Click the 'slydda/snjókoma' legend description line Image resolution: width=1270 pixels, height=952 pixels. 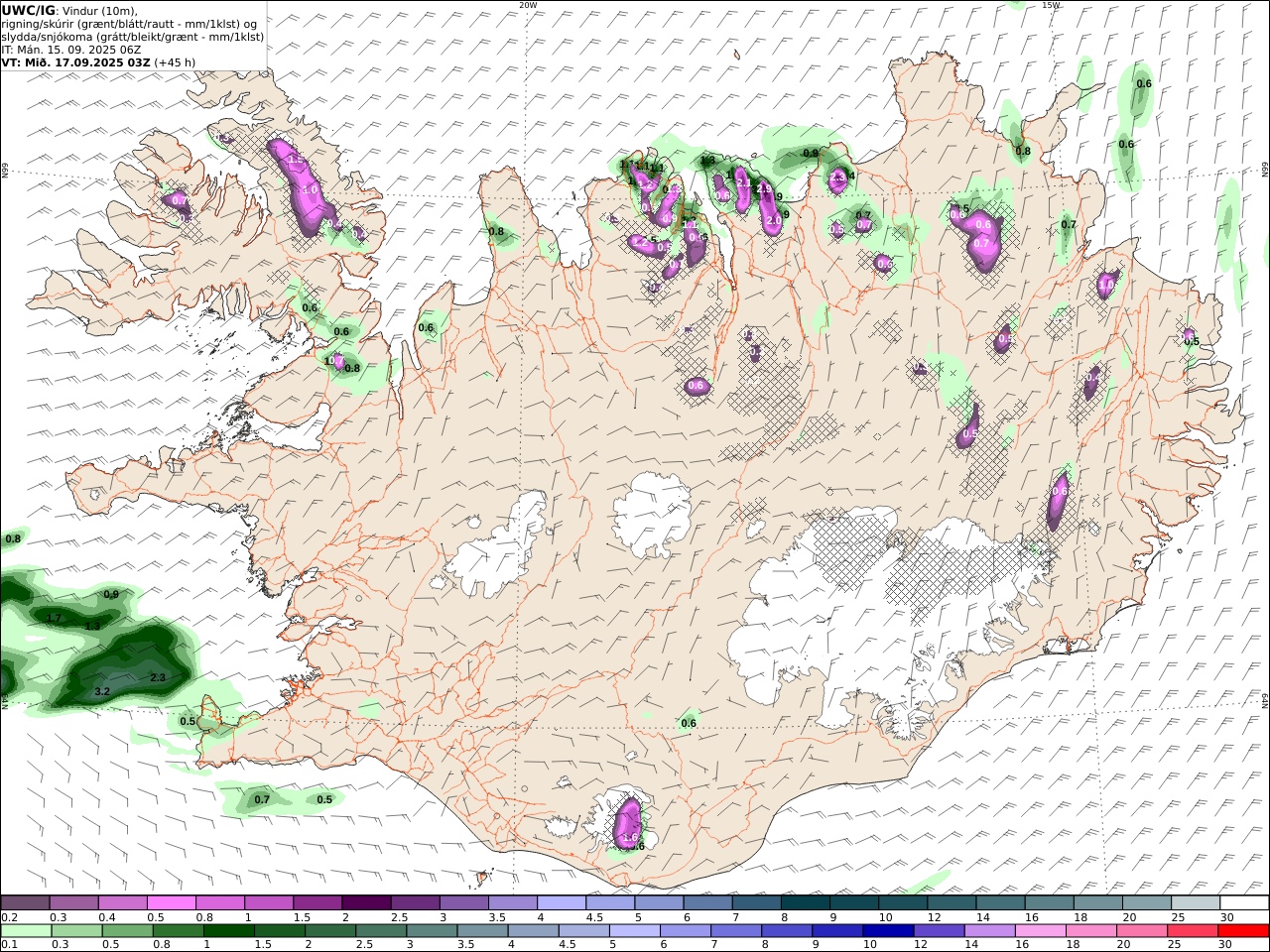pos(133,36)
